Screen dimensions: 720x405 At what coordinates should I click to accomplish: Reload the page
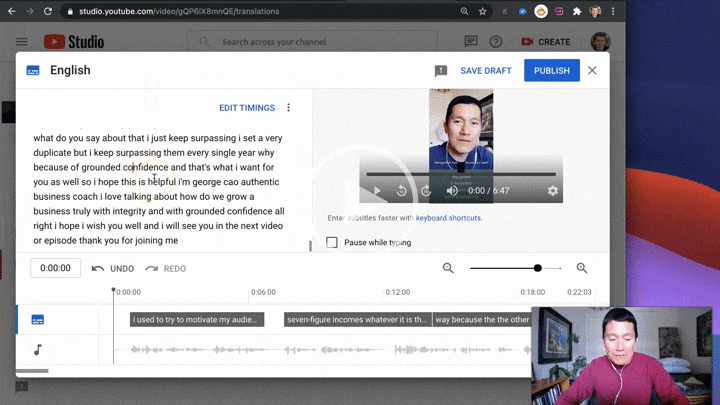click(48, 11)
